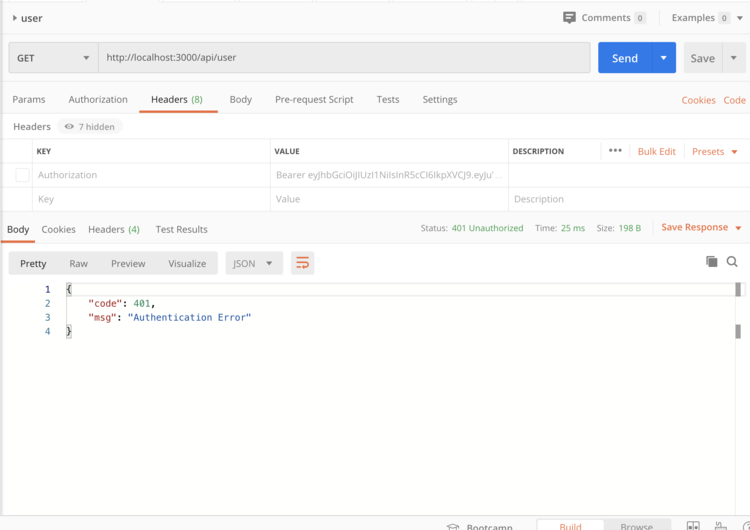
Task: Select the Pretty view mode
Action: tap(33, 264)
